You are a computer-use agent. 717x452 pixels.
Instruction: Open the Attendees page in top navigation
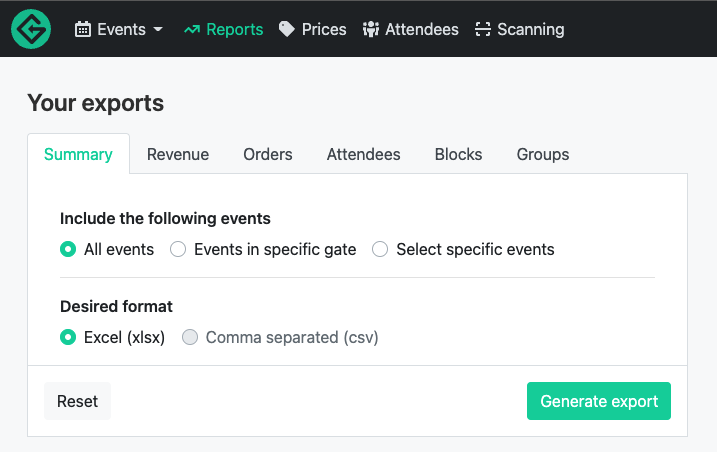(x=411, y=29)
